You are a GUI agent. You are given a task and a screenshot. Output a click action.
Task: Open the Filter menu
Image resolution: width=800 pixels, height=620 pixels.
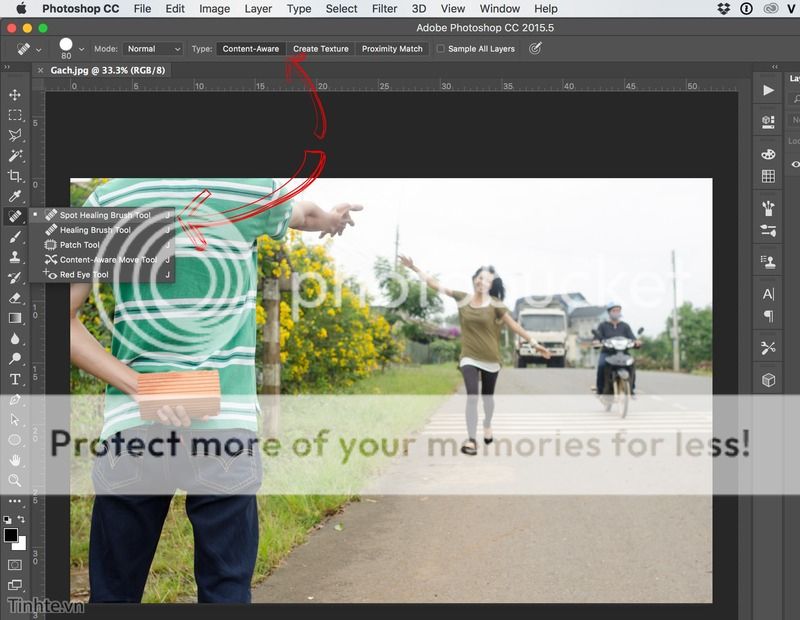pos(384,9)
